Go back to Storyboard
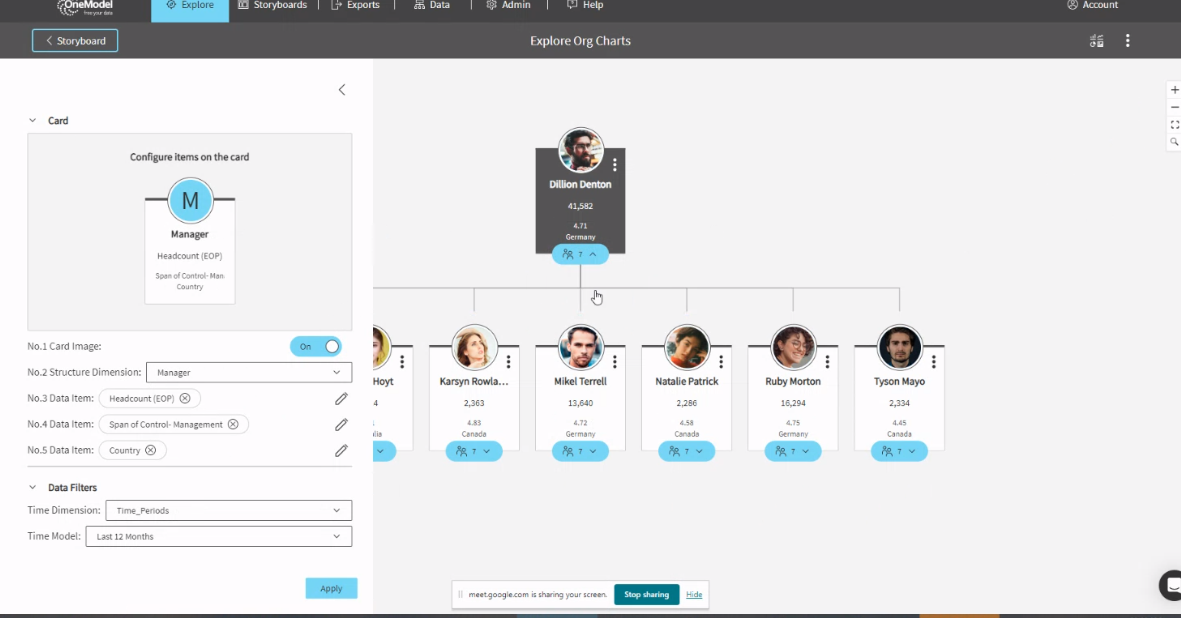Image resolution: width=1181 pixels, height=618 pixels. 75,41
